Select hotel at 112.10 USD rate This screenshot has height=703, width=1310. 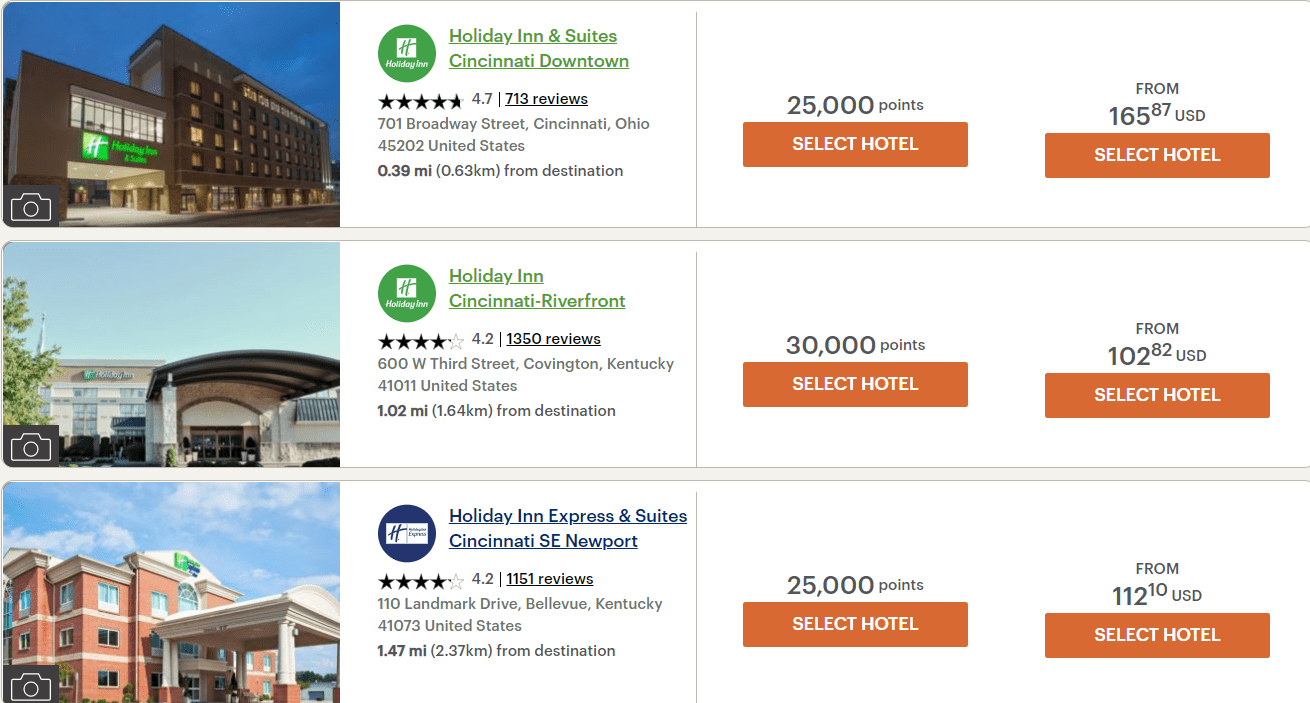(1157, 635)
